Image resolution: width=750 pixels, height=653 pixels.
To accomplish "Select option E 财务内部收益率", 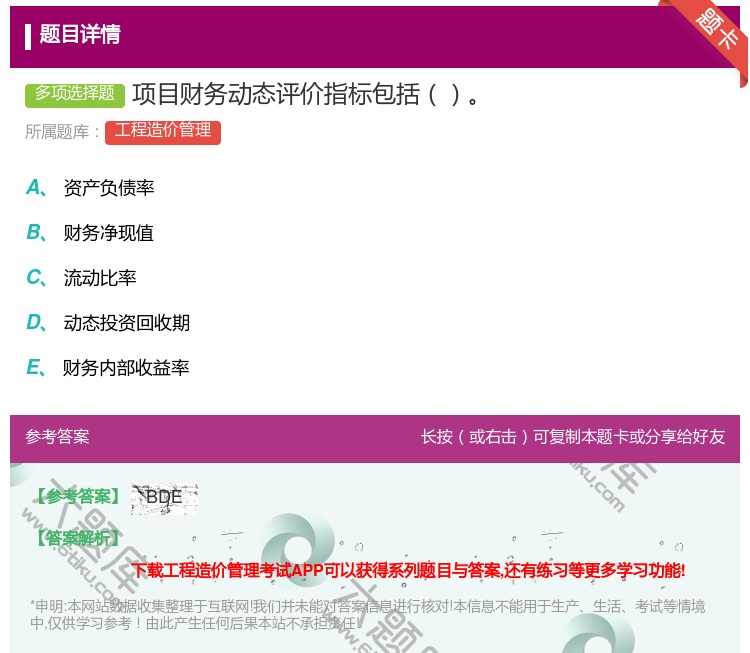I will pos(108,368).
